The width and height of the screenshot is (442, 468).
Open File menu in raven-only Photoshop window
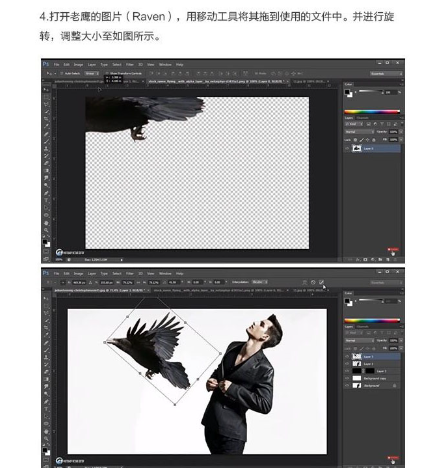click(x=57, y=65)
